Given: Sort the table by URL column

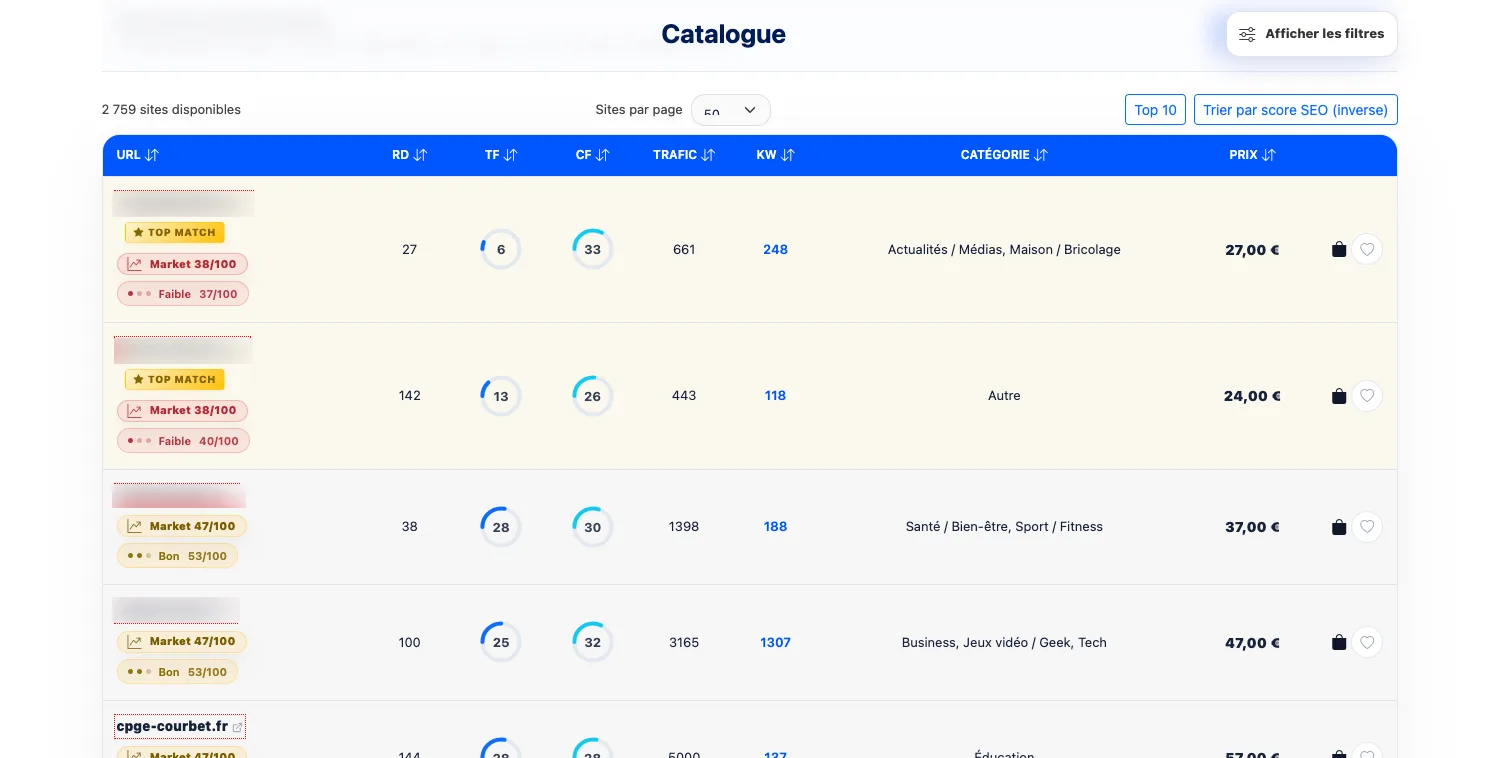Looking at the screenshot, I should coord(137,155).
